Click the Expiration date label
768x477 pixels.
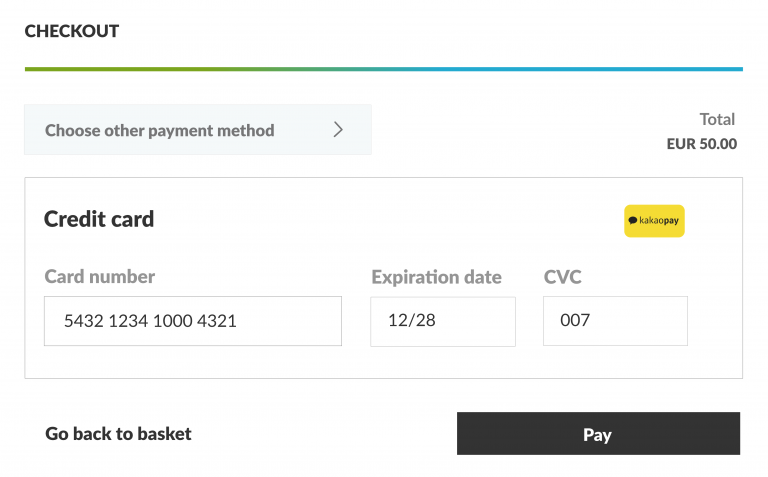436,277
